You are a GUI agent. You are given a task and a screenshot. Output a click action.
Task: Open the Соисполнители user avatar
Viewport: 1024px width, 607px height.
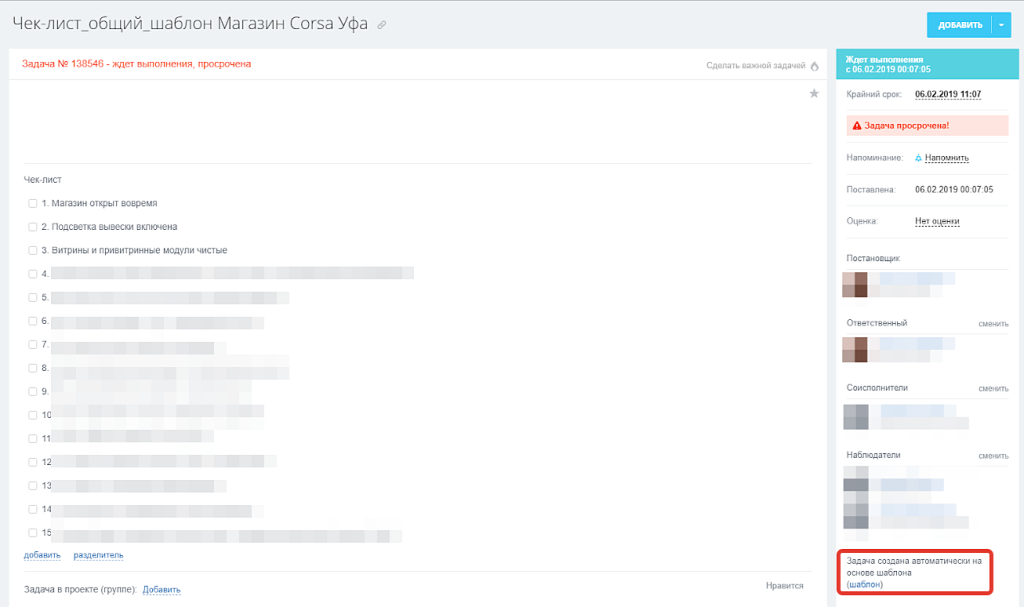(856, 417)
